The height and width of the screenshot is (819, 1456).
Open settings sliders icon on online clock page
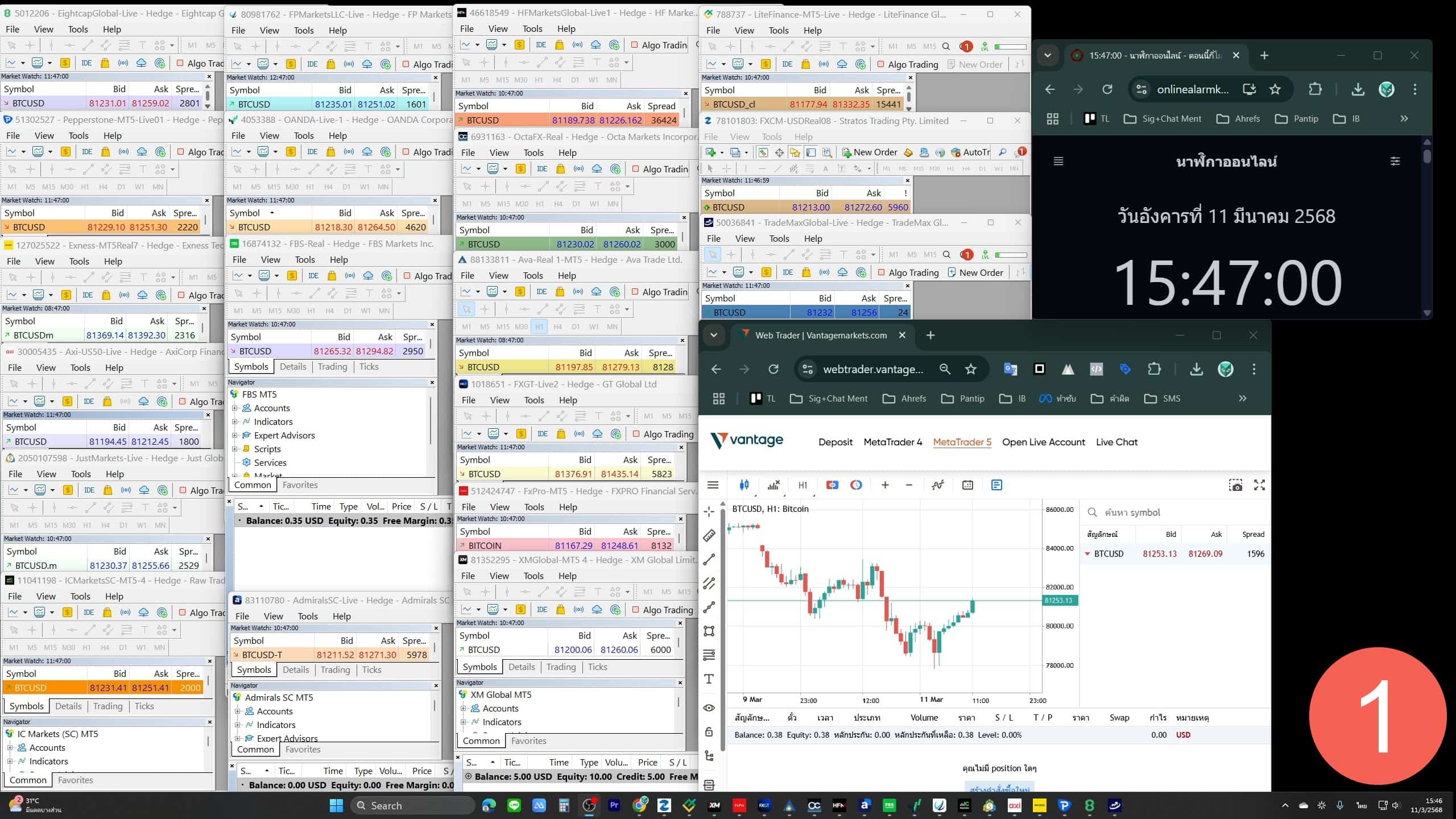pos(1395,162)
